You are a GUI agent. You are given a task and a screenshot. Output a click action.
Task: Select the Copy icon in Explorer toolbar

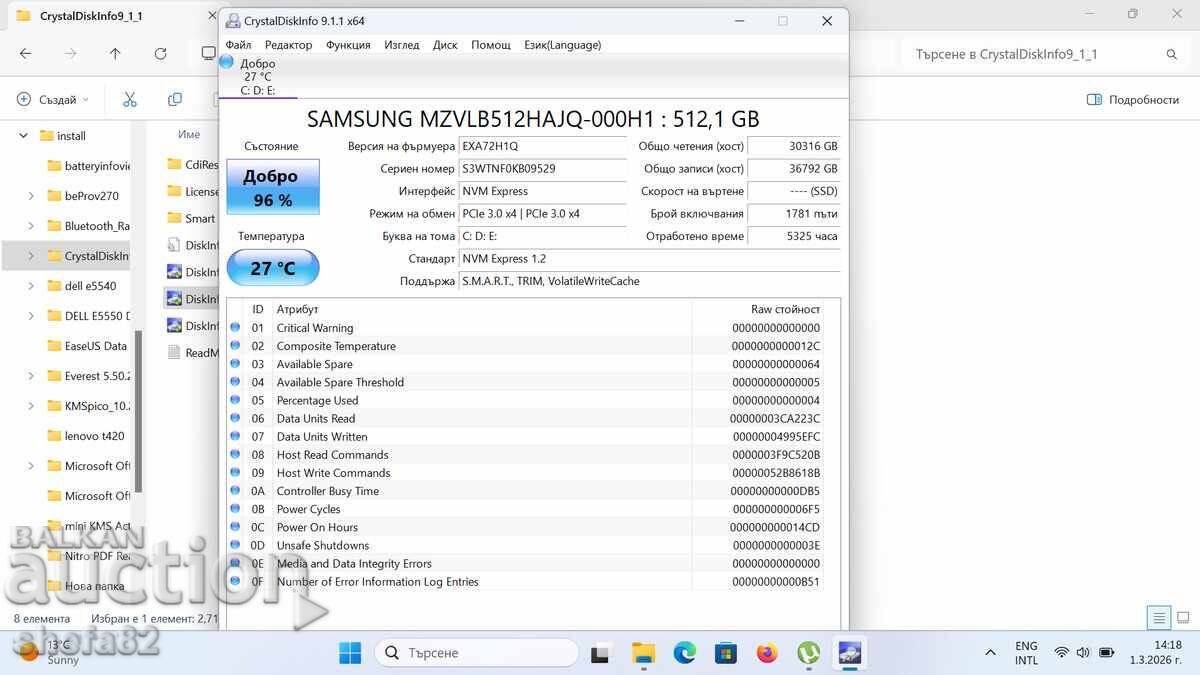pyautogui.click(x=175, y=99)
